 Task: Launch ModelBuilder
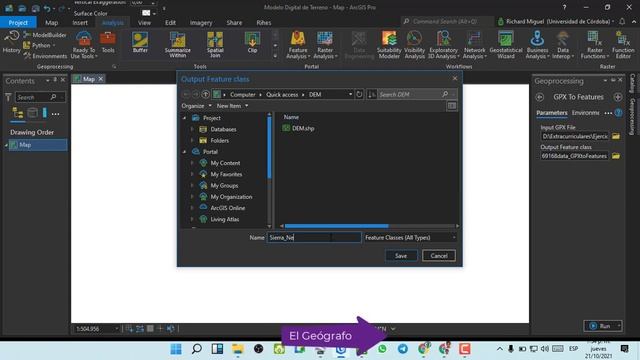[x=44, y=35]
